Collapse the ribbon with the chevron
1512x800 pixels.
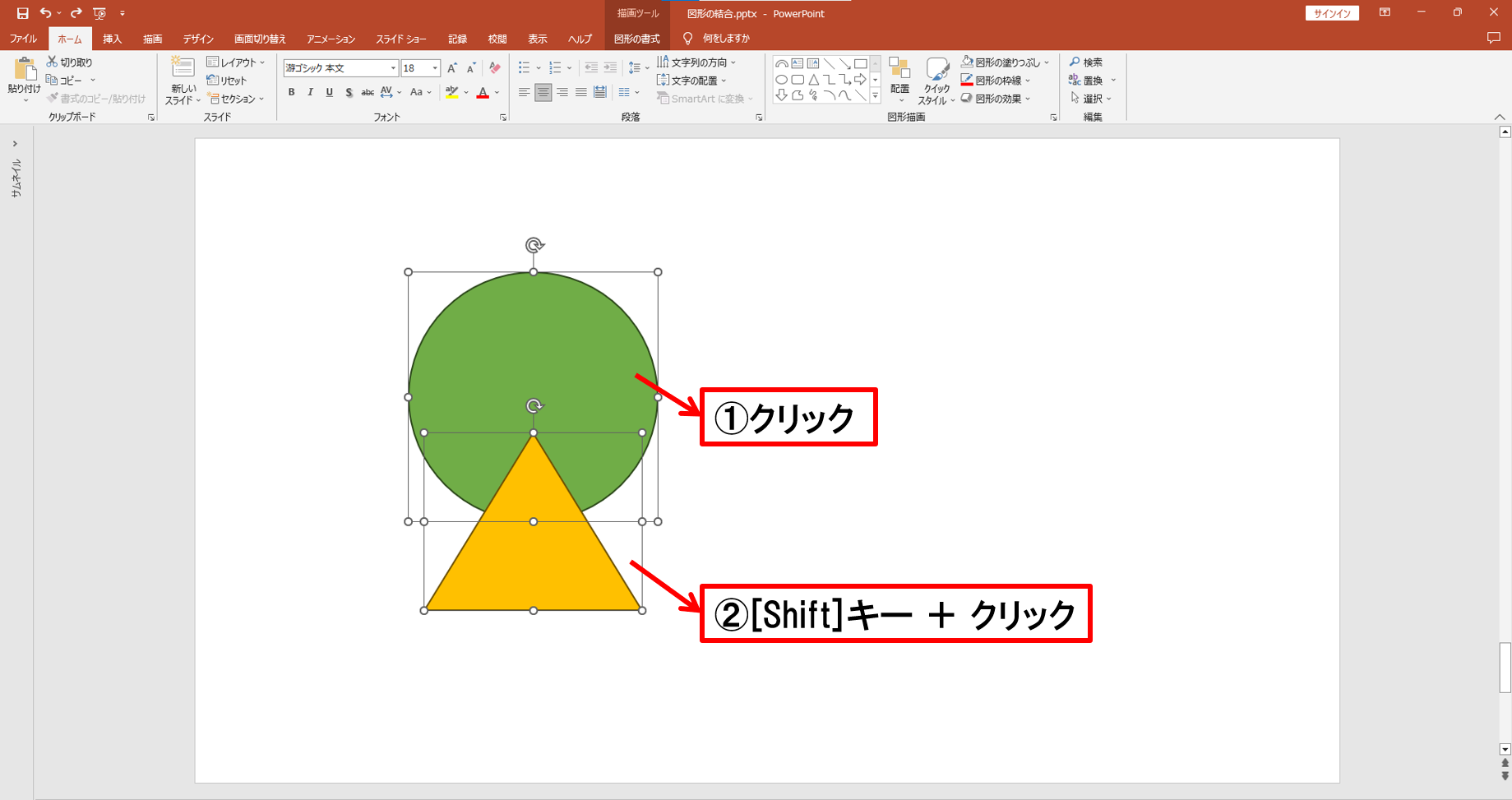[x=1500, y=117]
